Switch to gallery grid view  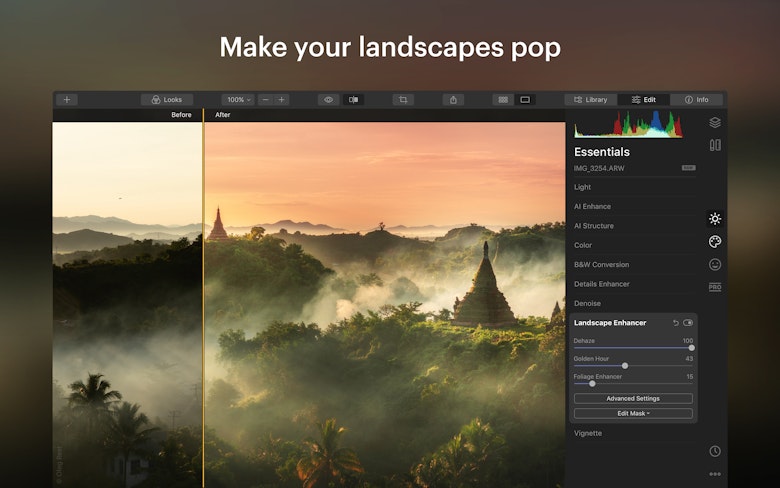click(503, 99)
